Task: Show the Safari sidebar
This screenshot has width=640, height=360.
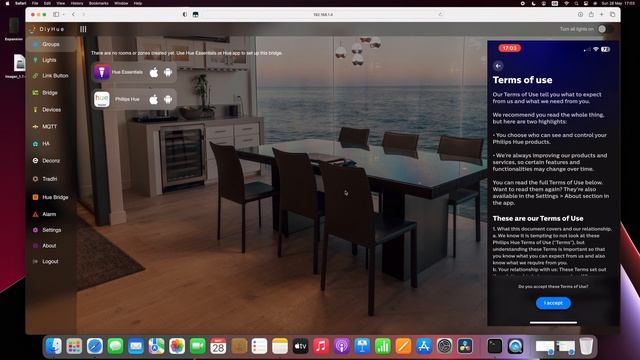Action: click(56, 14)
